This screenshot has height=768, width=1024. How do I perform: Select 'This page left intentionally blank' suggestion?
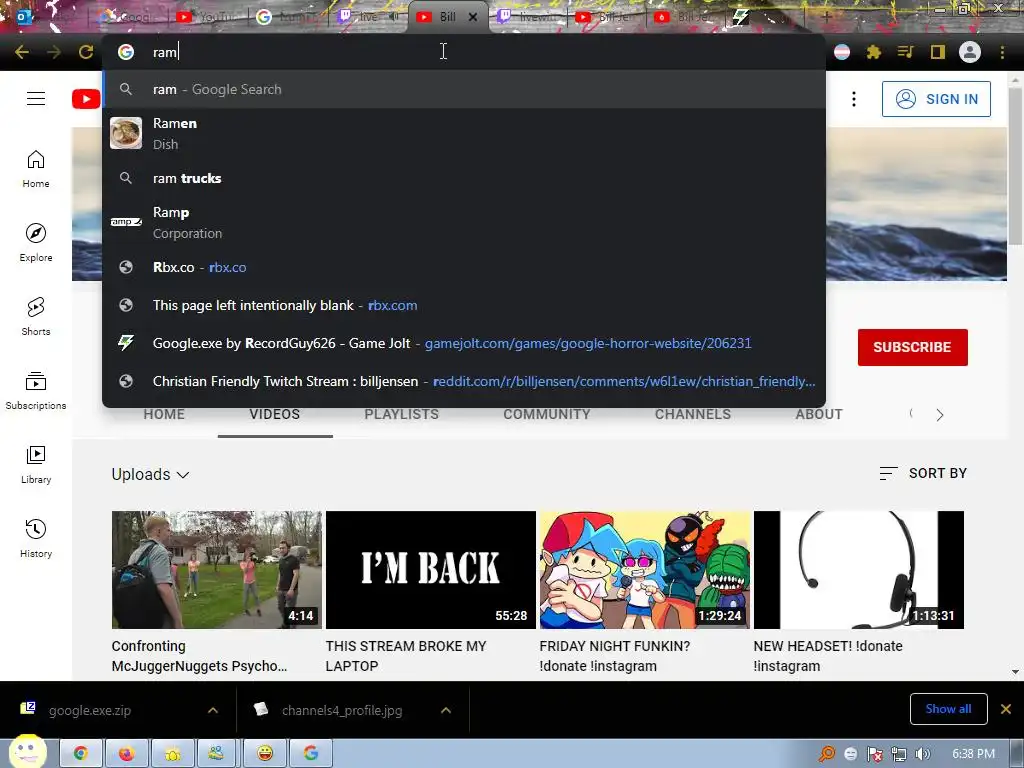(464, 305)
